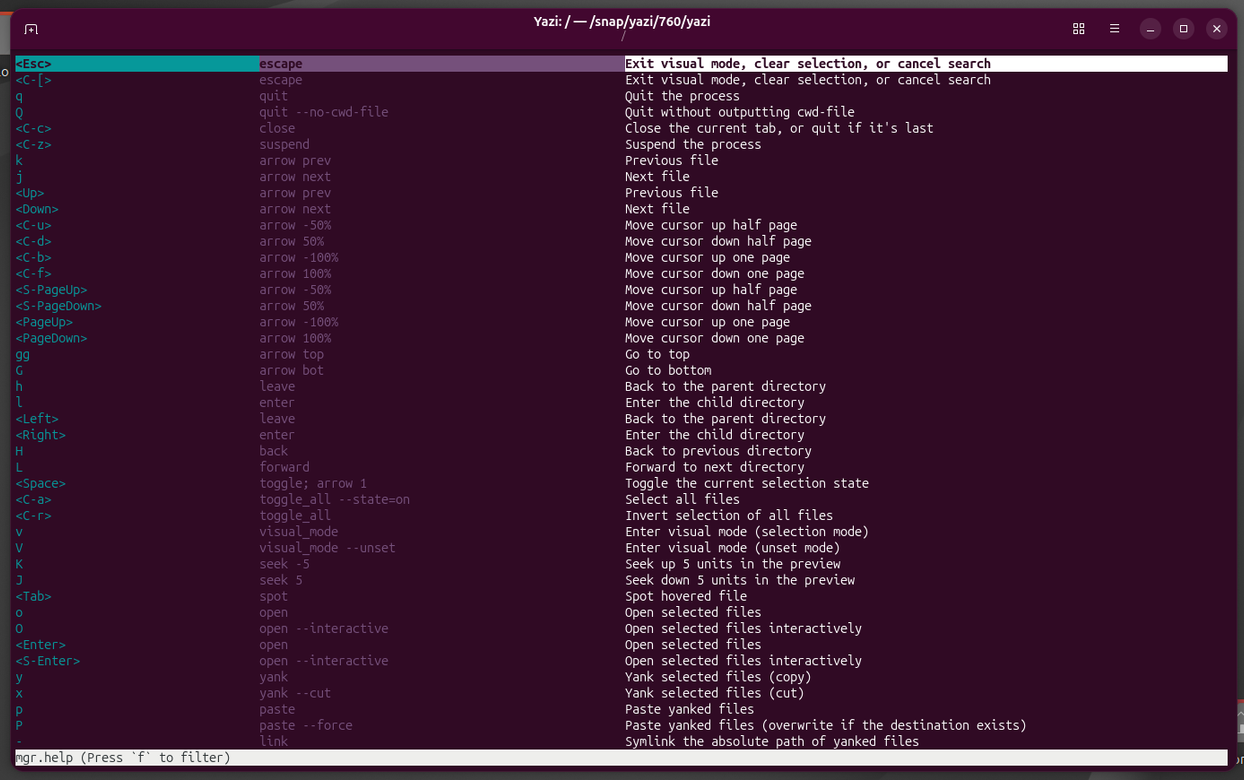
Task: Click the <S-Enter> key entry
Action: [48, 661]
